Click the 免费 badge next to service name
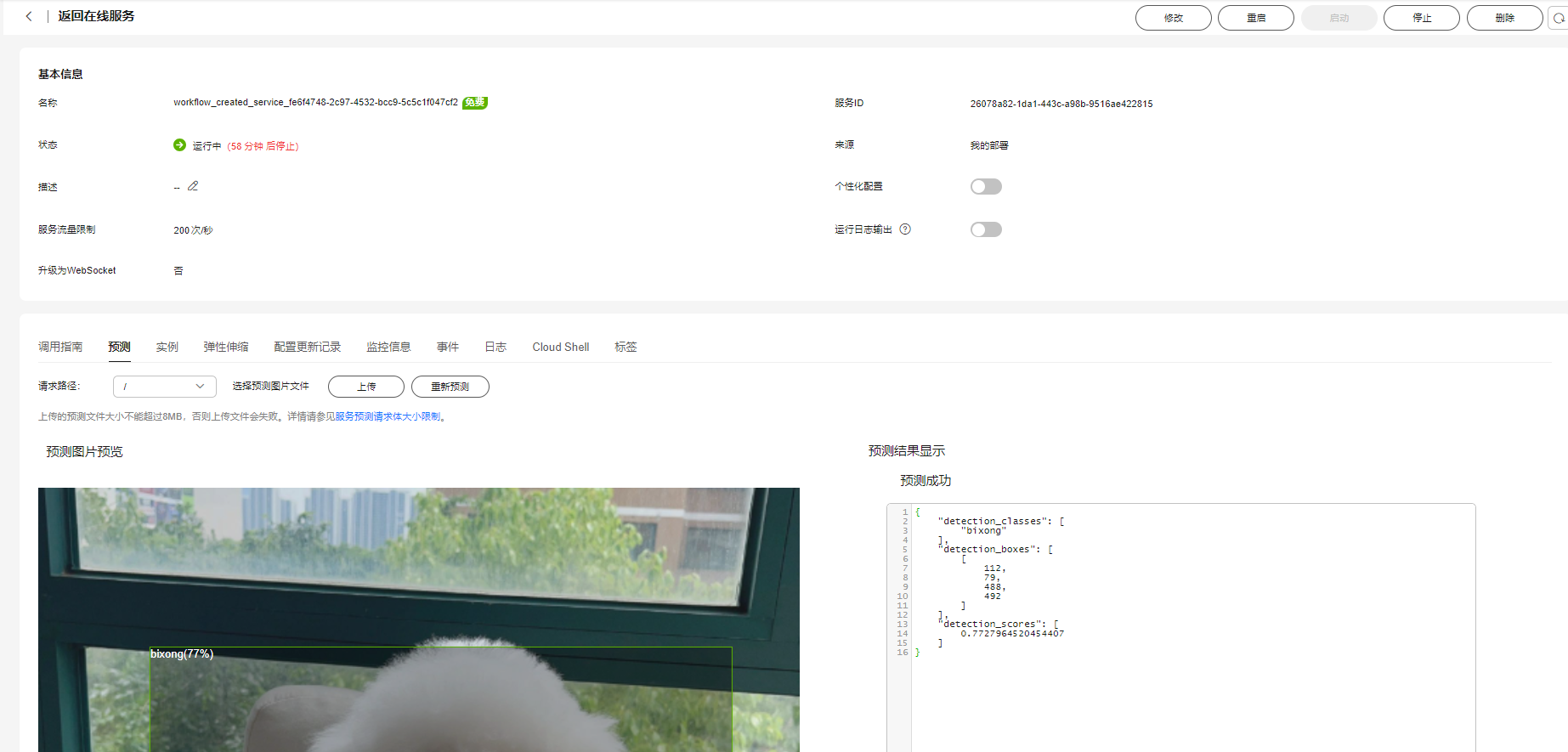This screenshot has width=1568, height=752. (x=475, y=103)
